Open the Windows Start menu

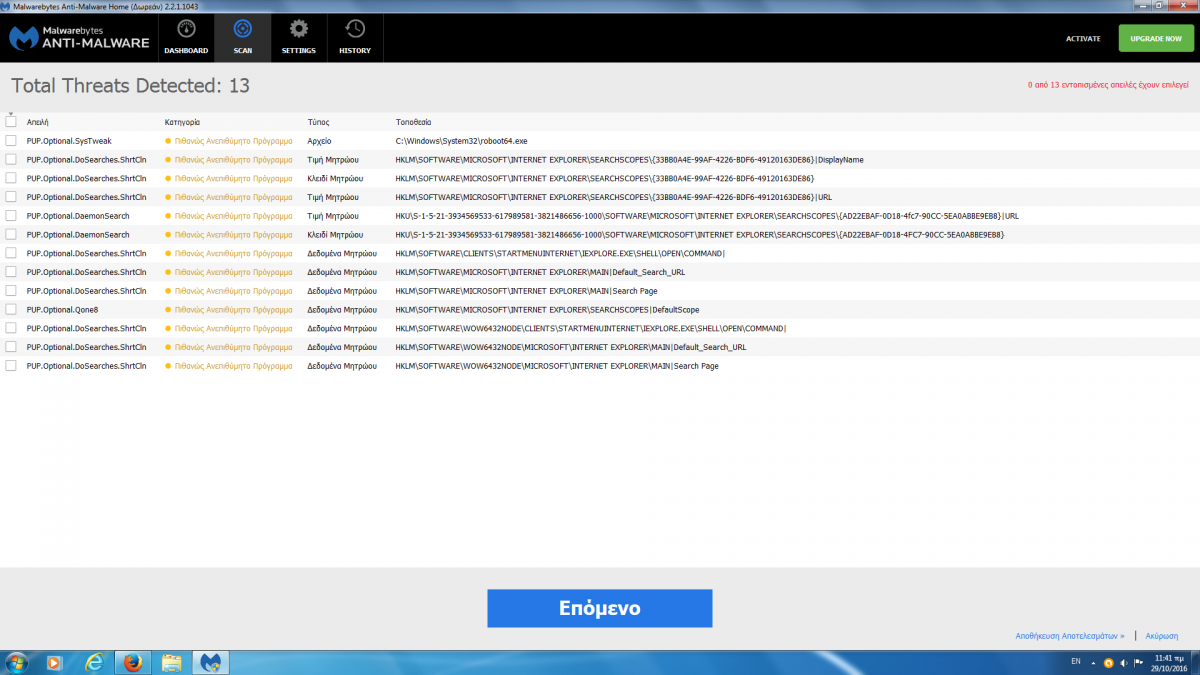coord(17,662)
